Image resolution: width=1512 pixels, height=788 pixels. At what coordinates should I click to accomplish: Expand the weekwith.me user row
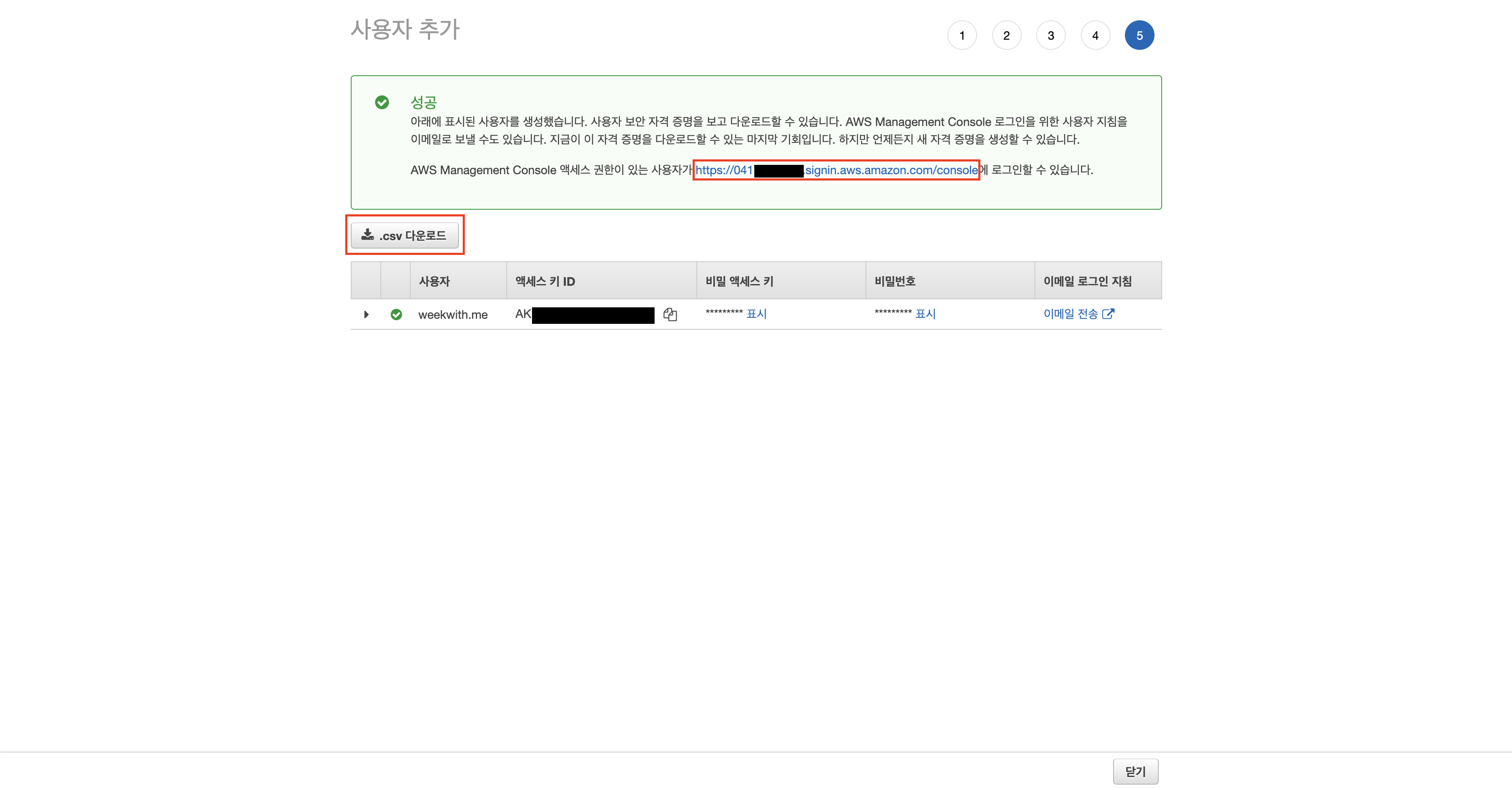click(x=366, y=315)
